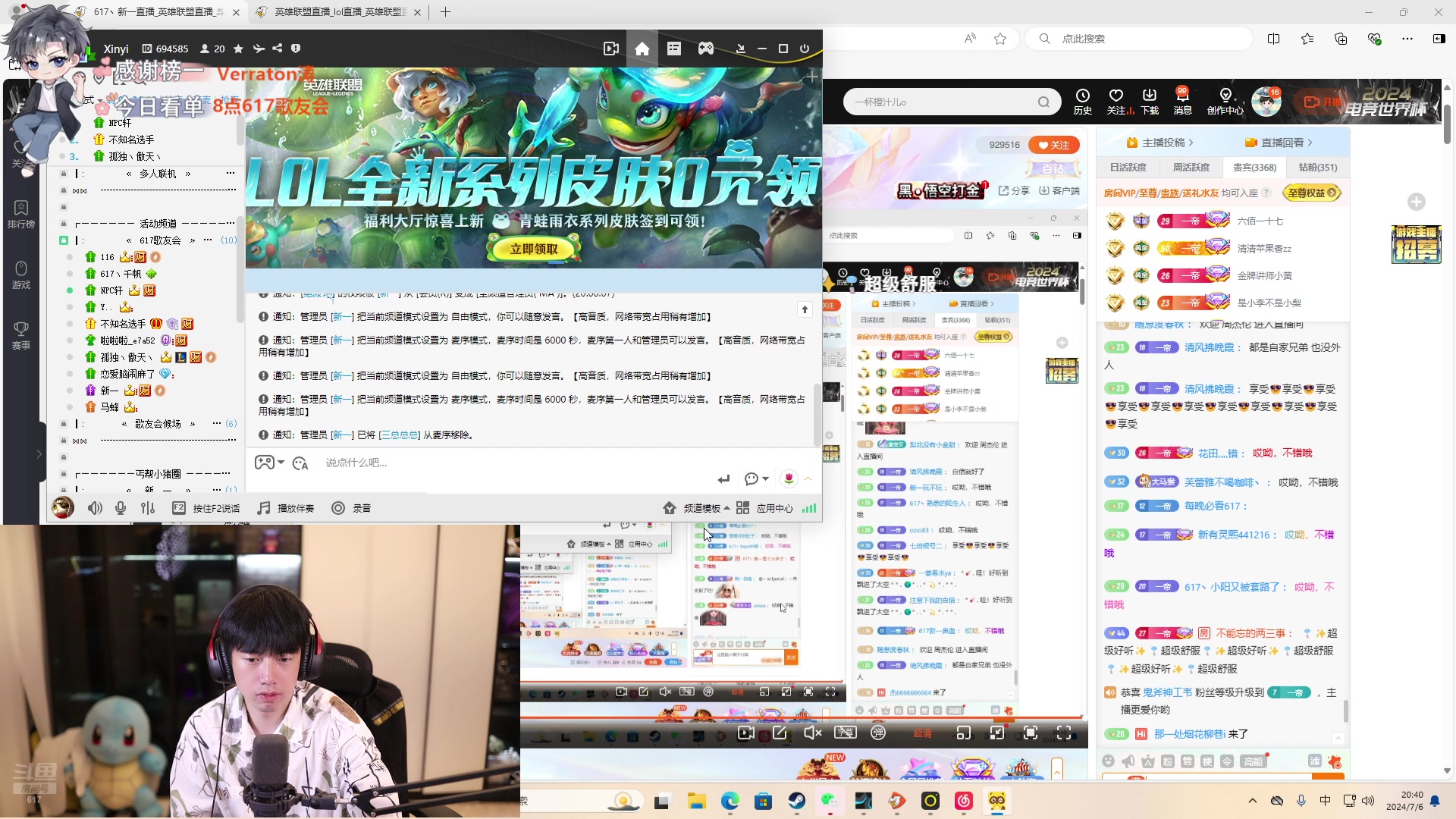Open Douyu 消息 messages
Screen dimensions: 1456x819
[1182, 102]
